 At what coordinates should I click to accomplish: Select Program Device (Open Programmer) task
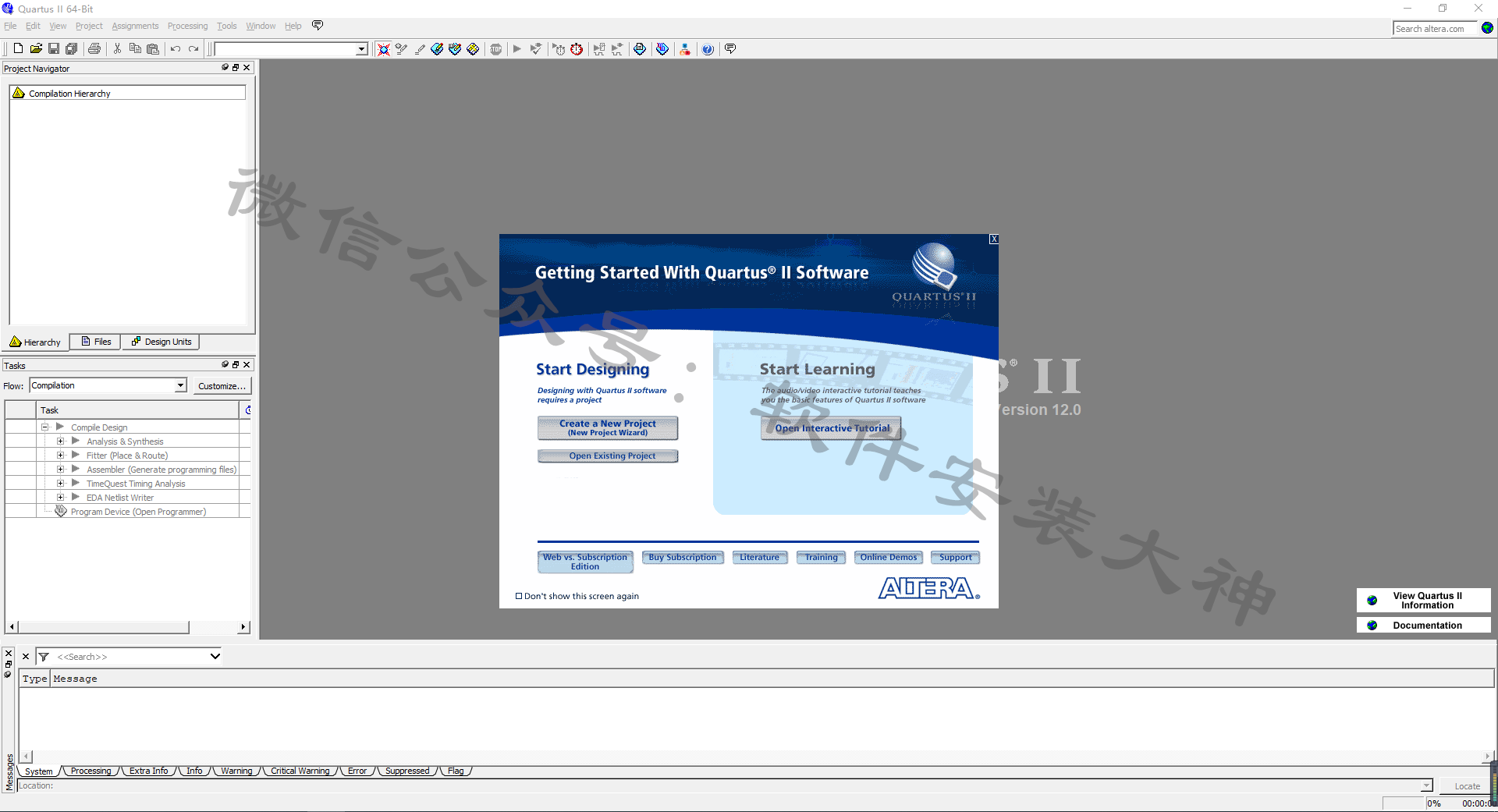click(137, 512)
